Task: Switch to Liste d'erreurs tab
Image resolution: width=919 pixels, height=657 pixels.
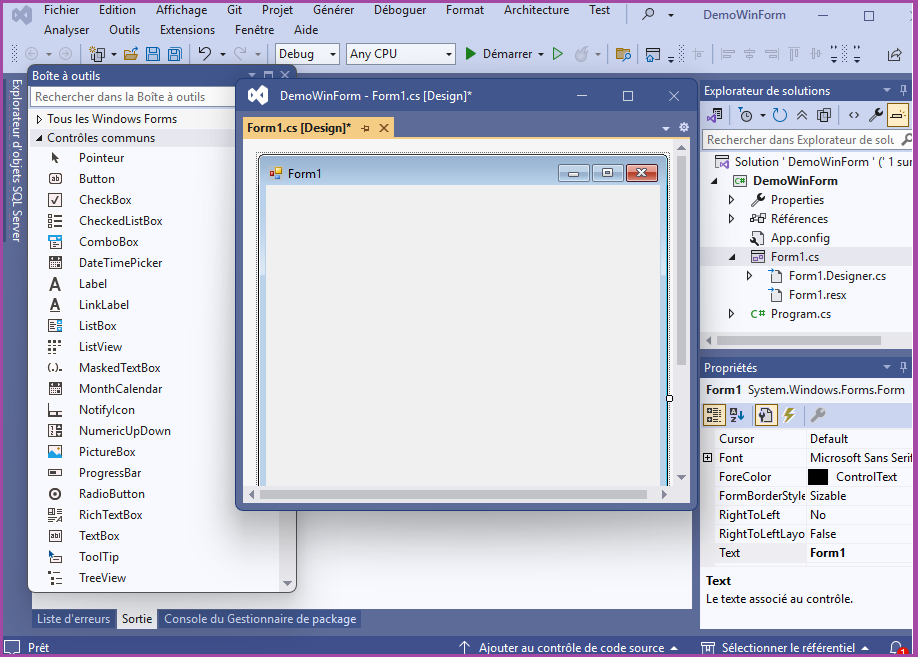Action: tap(74, 619)
